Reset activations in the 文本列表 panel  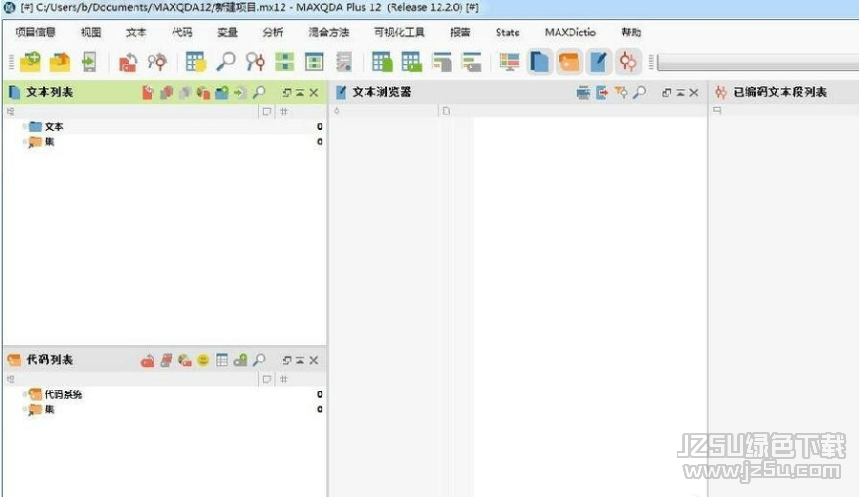[148, 93]
